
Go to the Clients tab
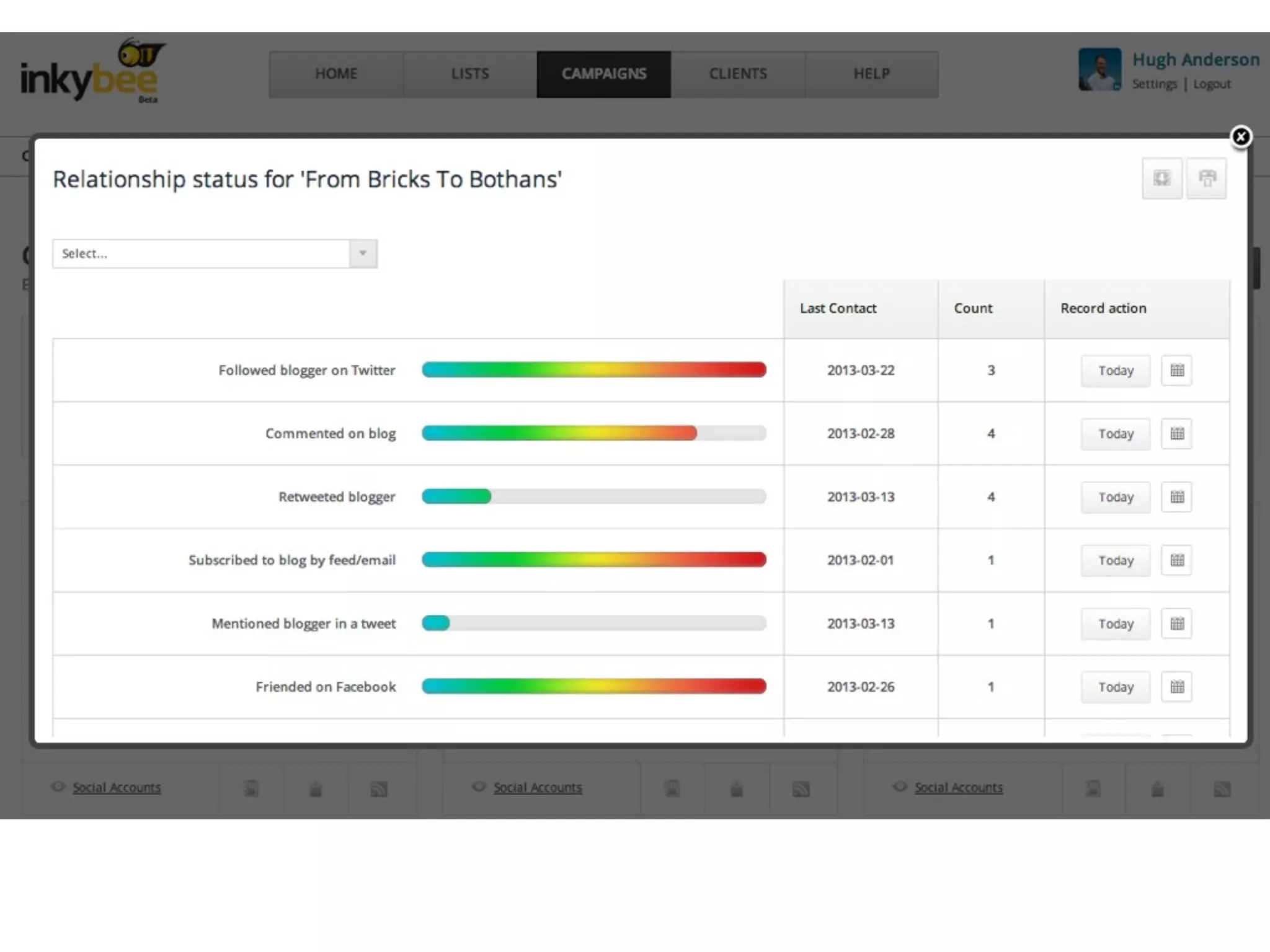737,74
